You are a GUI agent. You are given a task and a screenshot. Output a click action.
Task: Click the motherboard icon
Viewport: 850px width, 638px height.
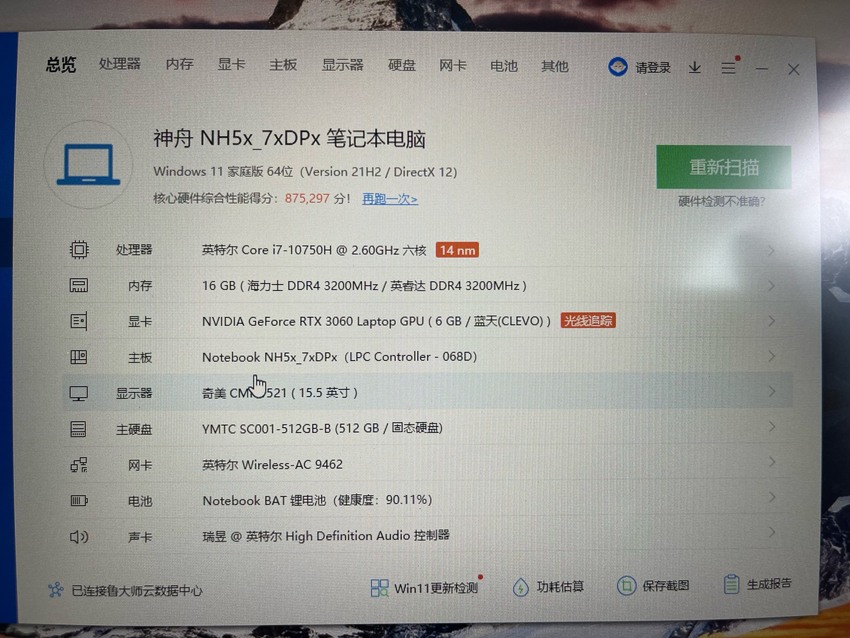(79, 357)
